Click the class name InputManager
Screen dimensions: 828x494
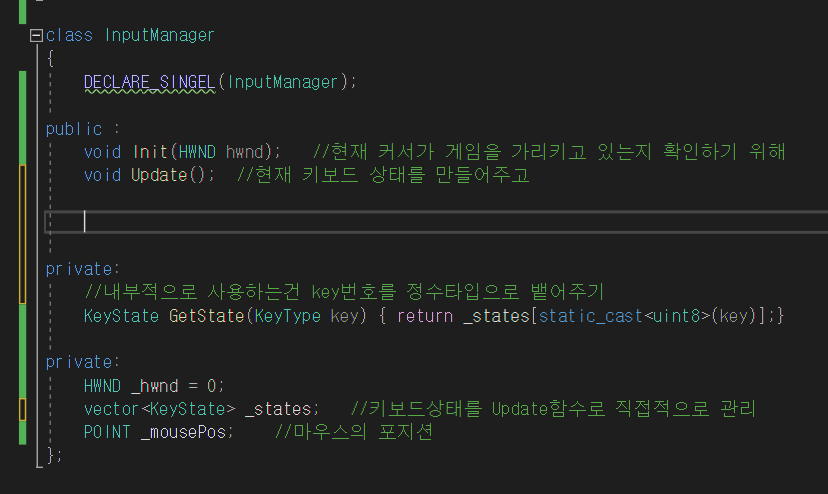(159, 35)
